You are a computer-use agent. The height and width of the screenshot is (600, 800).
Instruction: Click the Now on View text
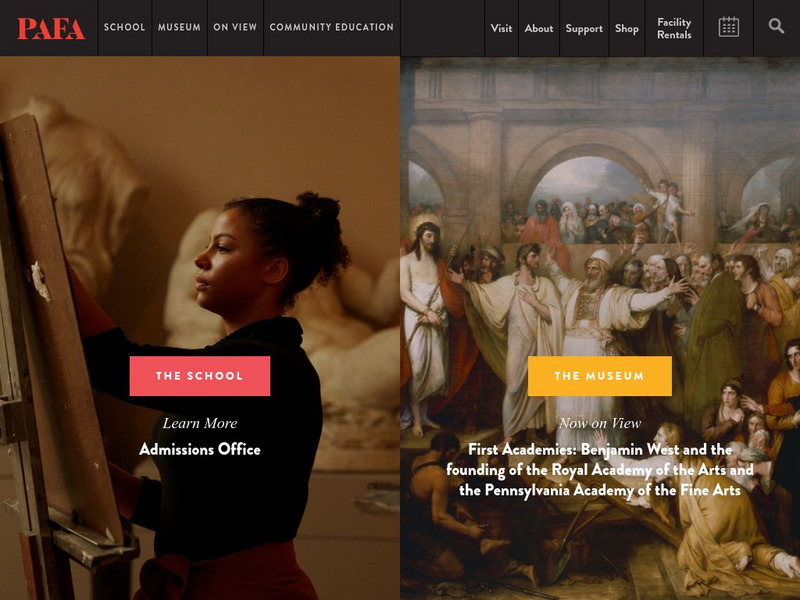599,423
